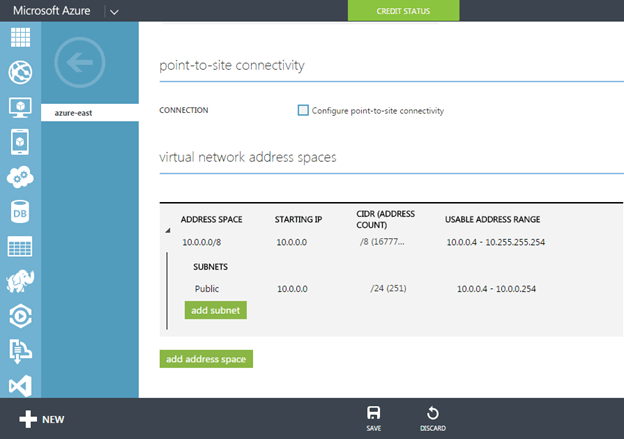Open the All Items grid icon
The width and height of the screenshot is (624, 439).
tap(20, 38)
